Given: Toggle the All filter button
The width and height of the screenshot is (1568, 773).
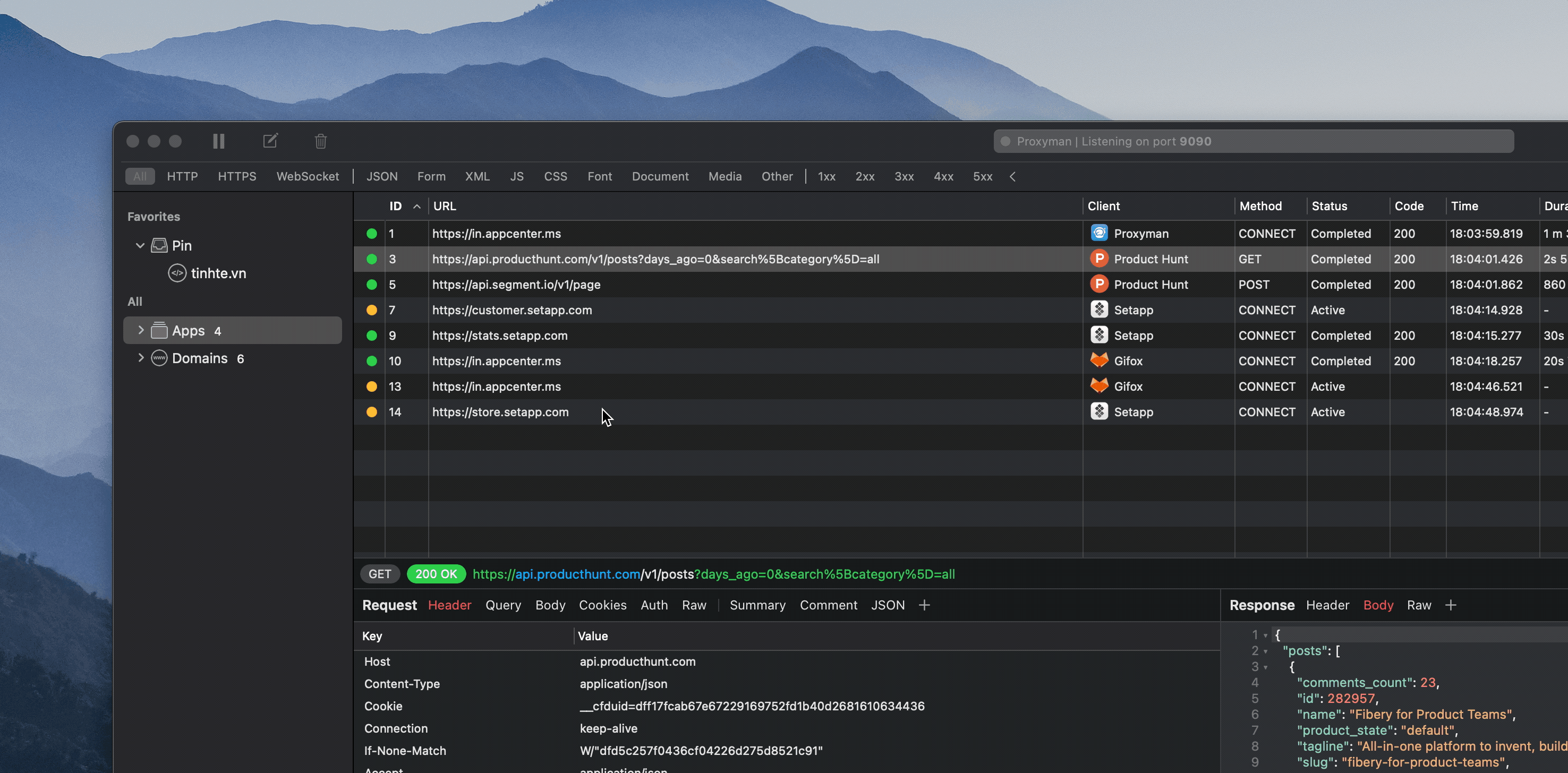Looking at the screenshot, I should [139, 176].
